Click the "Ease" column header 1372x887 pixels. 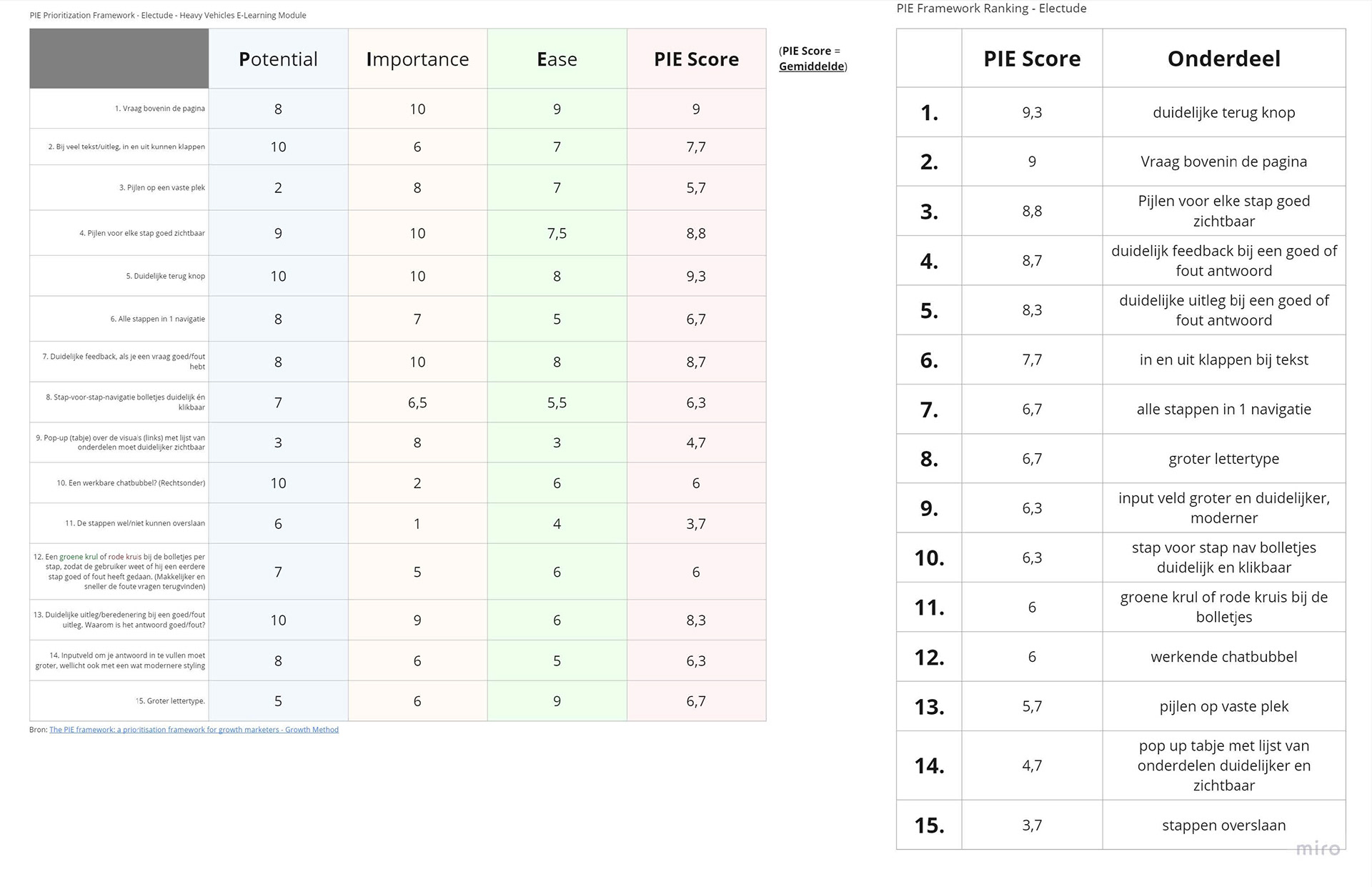pos(557,59)
